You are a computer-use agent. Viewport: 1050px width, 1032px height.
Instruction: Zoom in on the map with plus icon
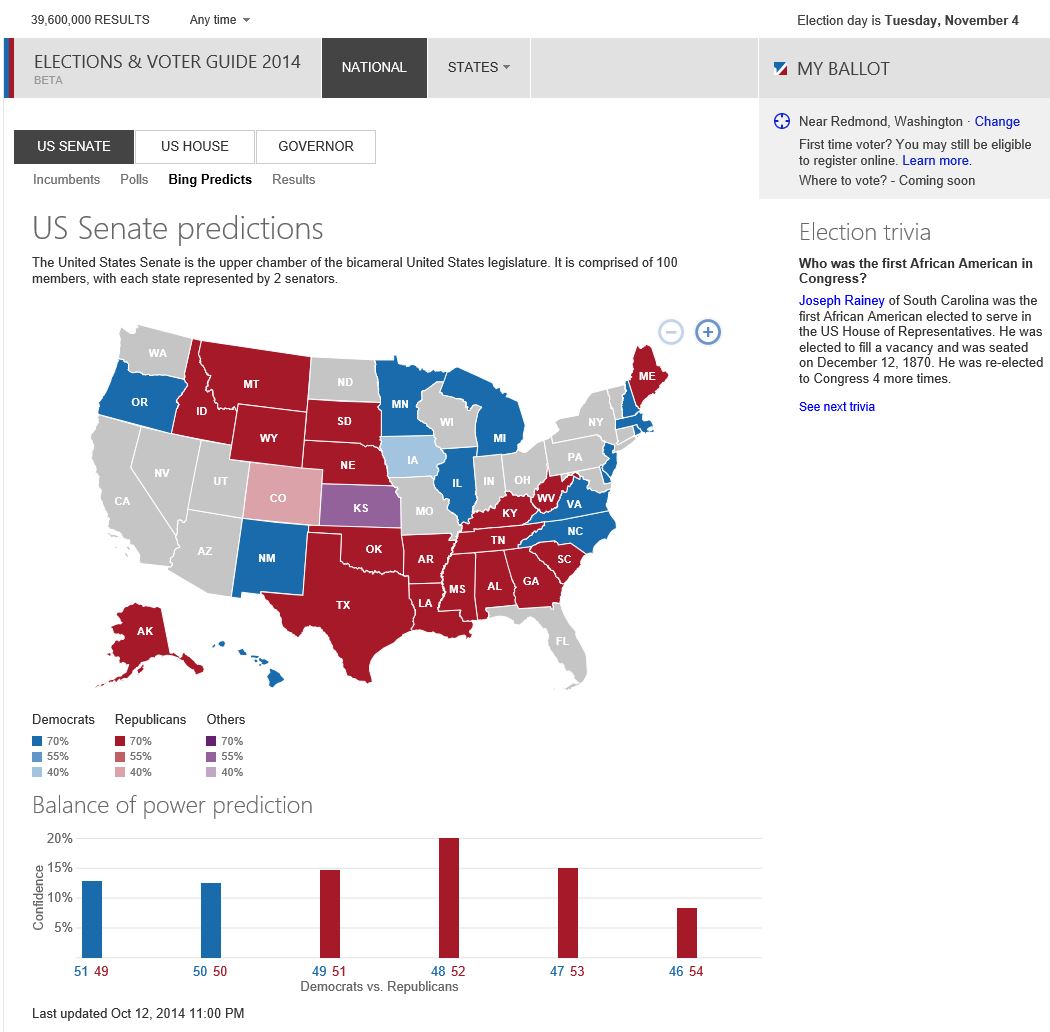708,331
